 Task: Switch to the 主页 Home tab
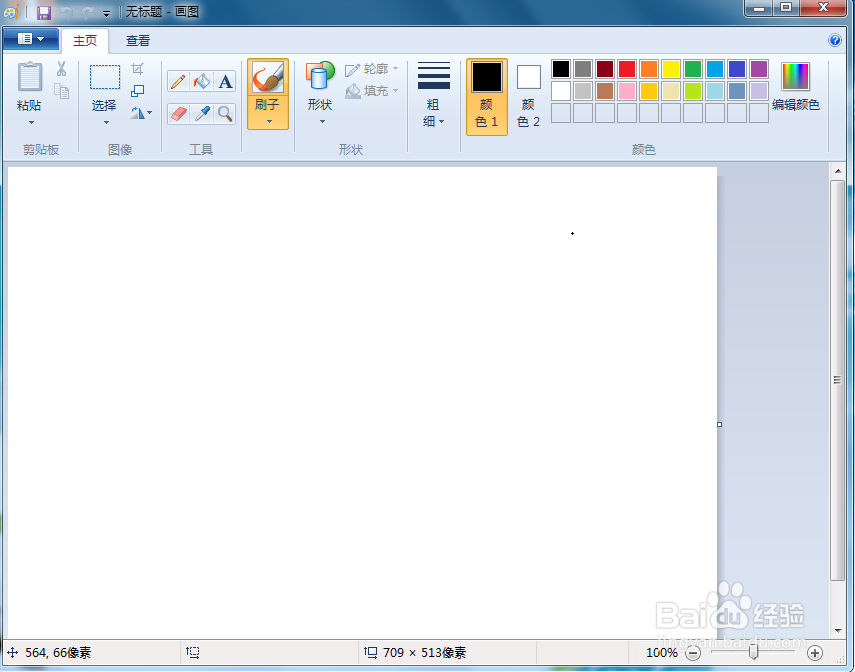coord(85,41)
